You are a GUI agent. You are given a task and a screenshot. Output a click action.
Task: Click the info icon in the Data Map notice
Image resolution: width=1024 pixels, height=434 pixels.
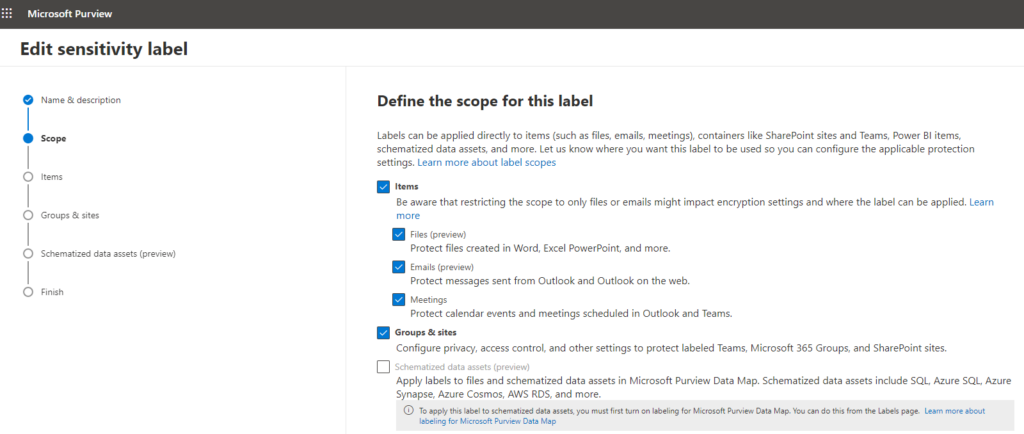[x=409, y=411]
